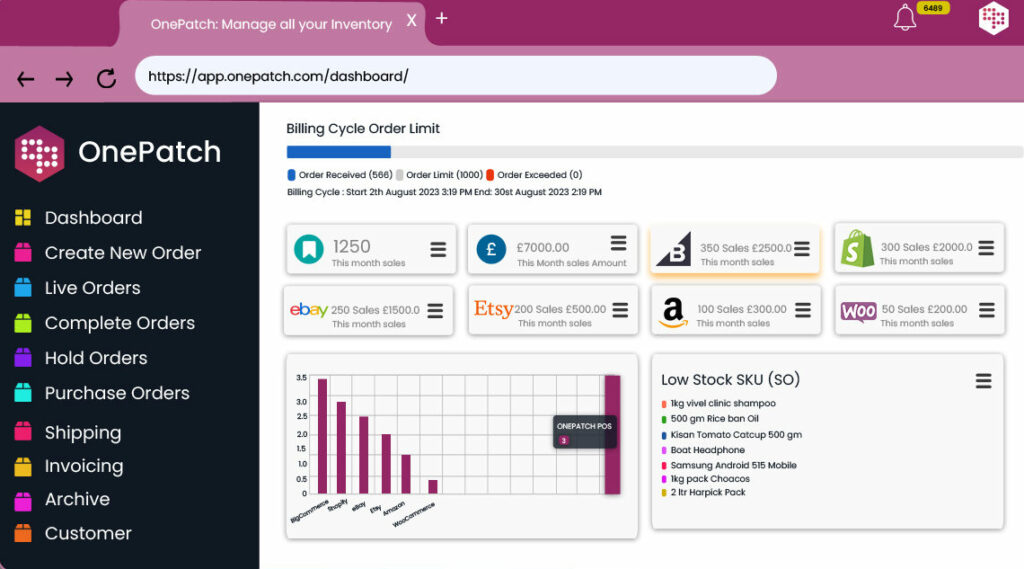
Task: Click the eBay logo on sales card
Action: pos(308,310)
